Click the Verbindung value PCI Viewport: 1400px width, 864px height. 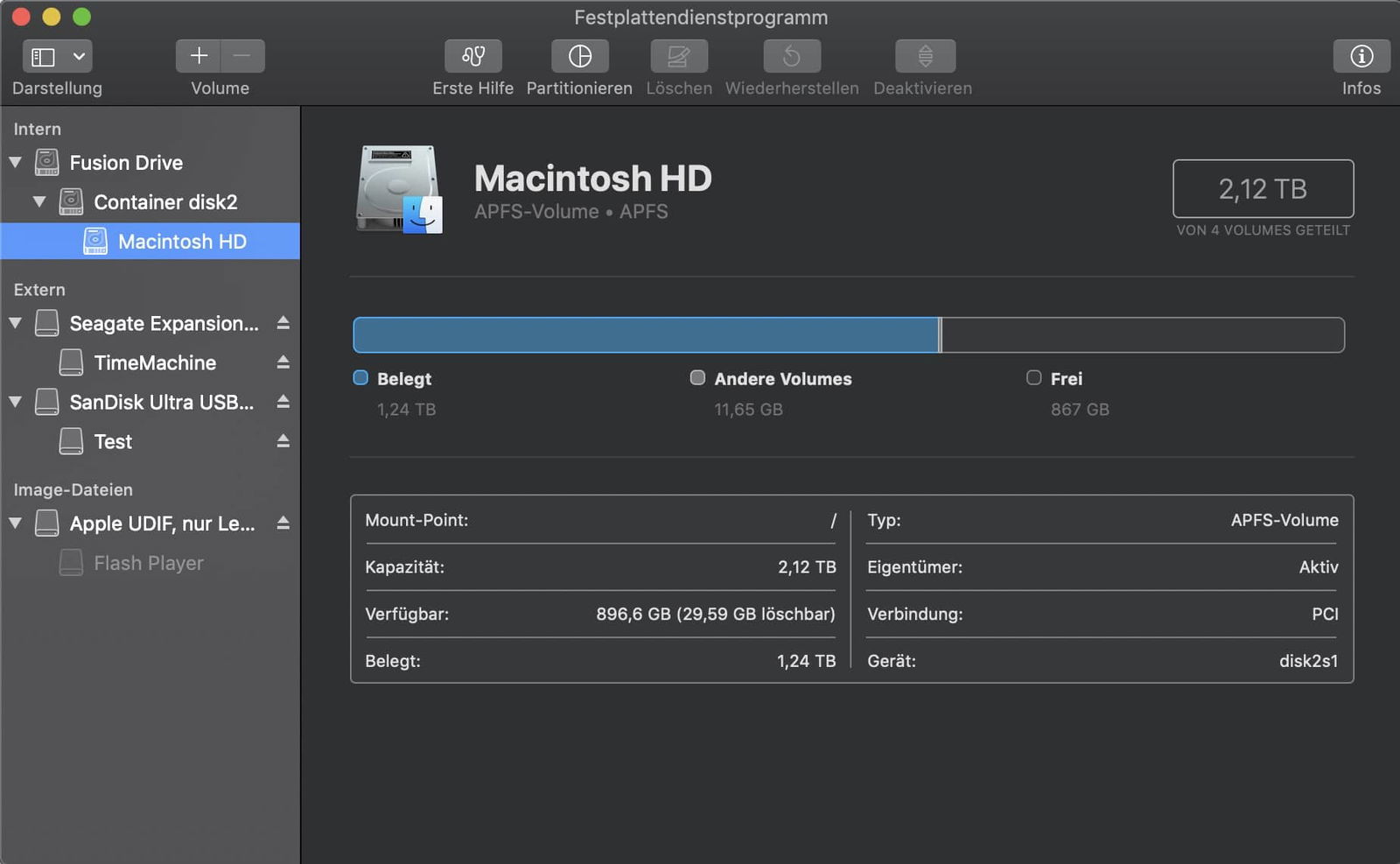(1325, 615)
